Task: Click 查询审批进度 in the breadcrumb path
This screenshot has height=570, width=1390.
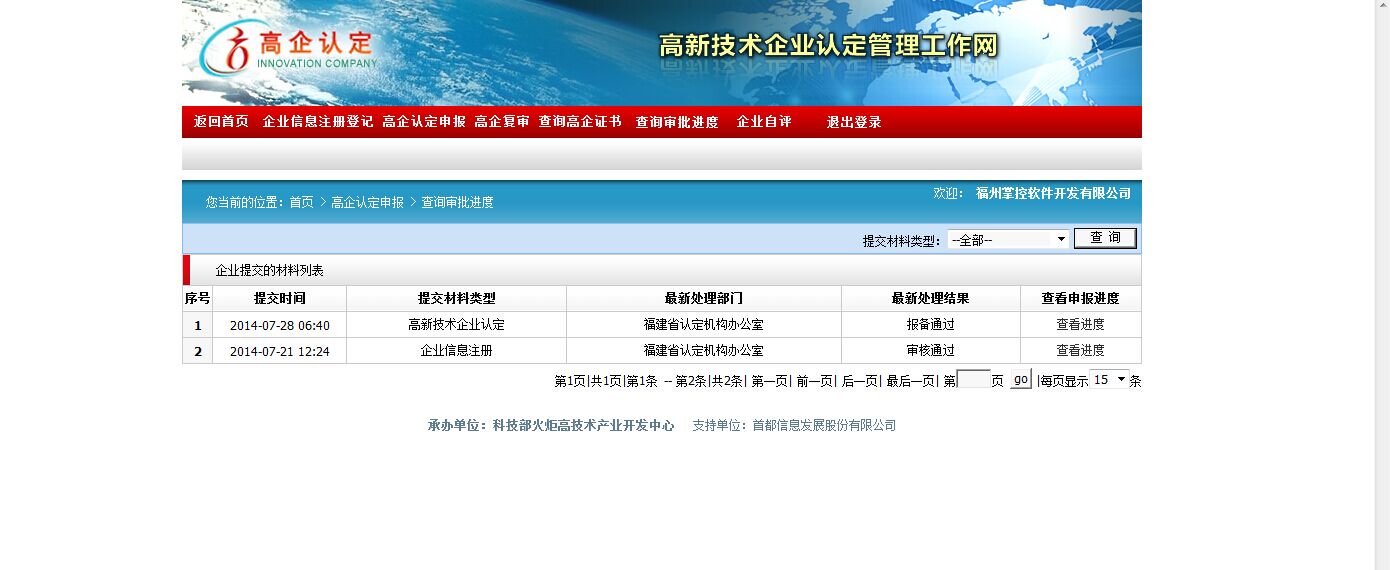Action: click(x=457, y=202)
